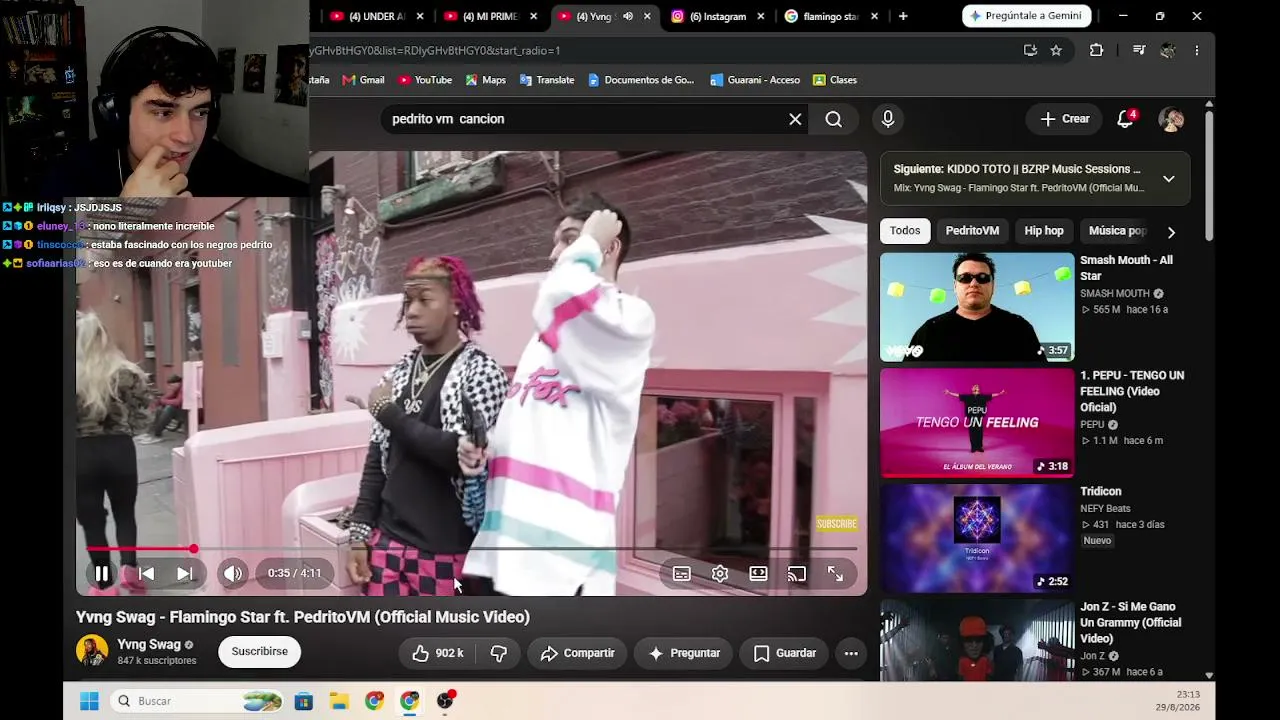The width and height of the screenshot is (1280, 720).
Task: Cast the video to a TV
Action: point(796,574)
